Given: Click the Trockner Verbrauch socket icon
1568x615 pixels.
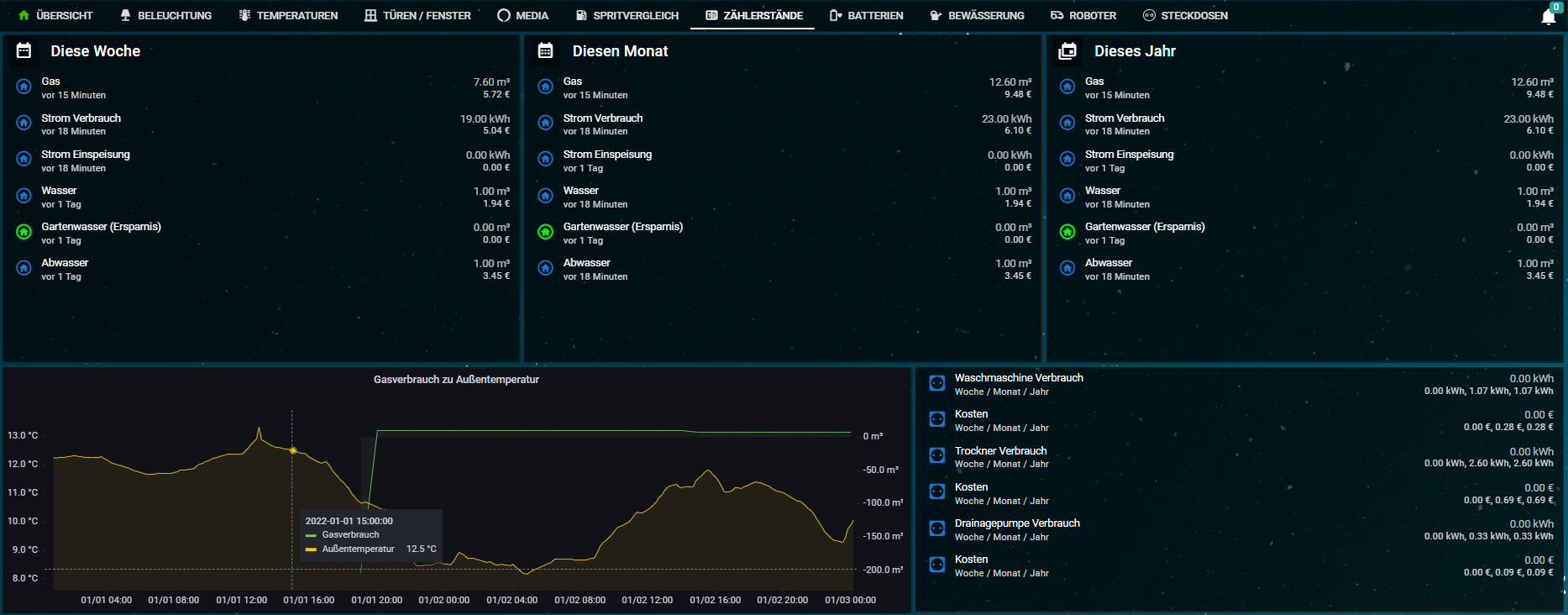Looking at the screenshot, I should [x=937, y=455].
